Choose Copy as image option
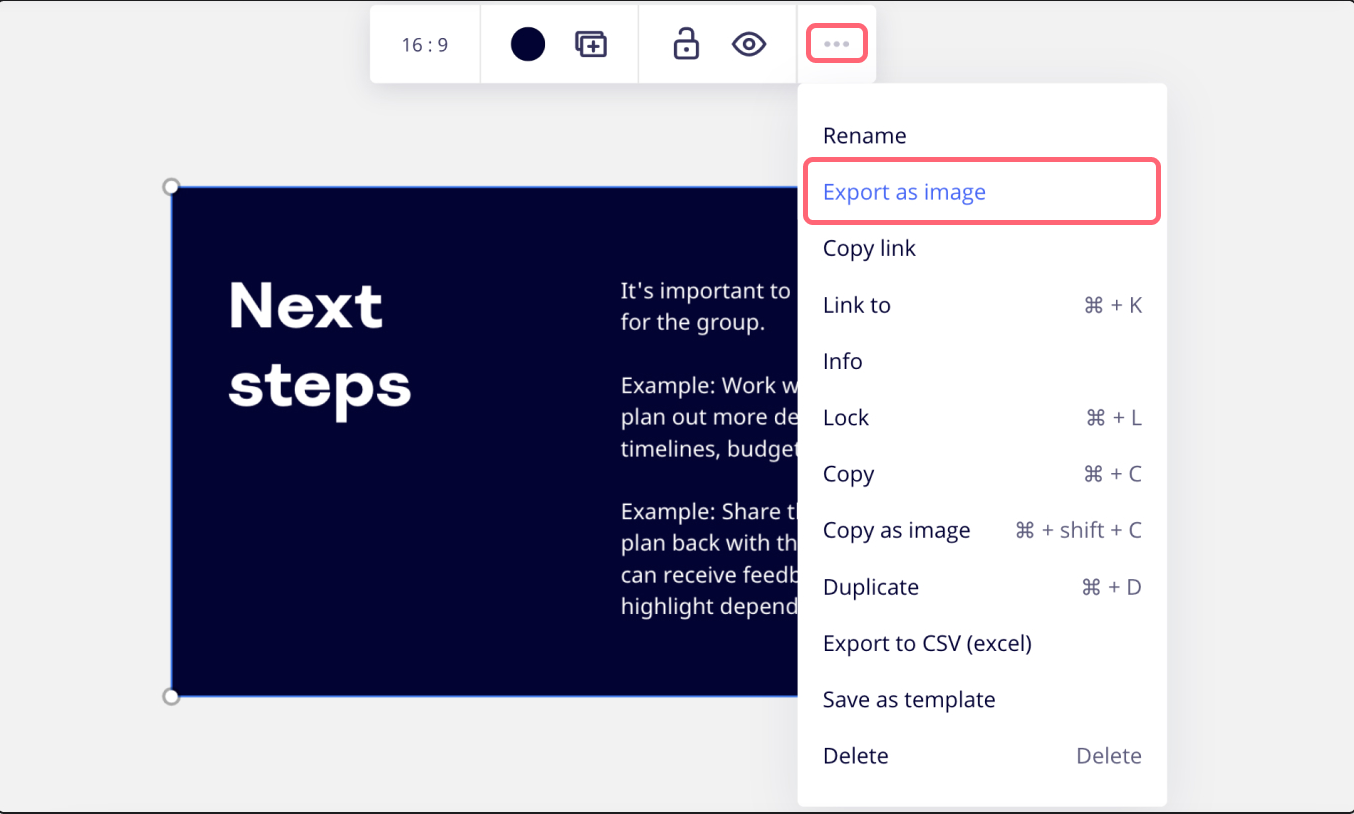Viewport: 1354px width, 814px height. coord(897,530)
